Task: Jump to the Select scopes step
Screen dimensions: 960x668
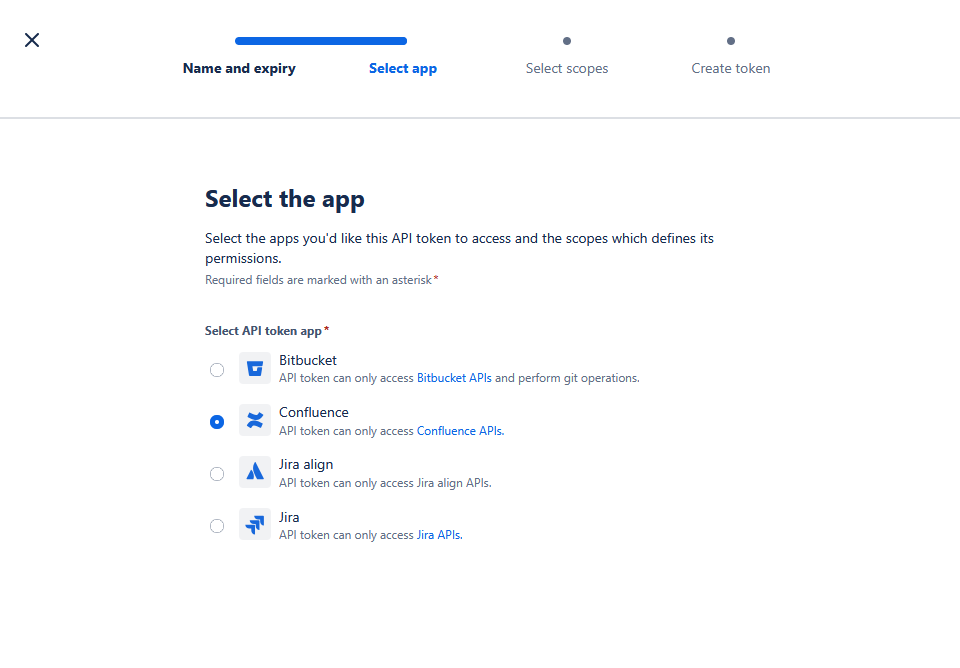Action: click(x=567, y=69)
